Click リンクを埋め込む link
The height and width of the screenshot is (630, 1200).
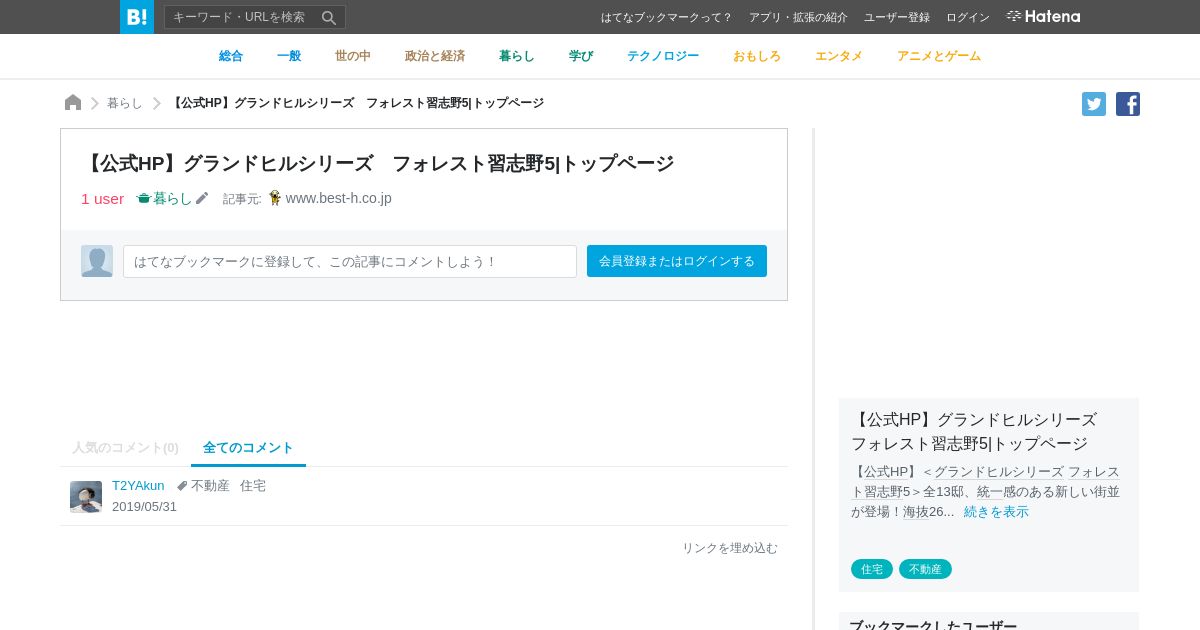point(730,548)
